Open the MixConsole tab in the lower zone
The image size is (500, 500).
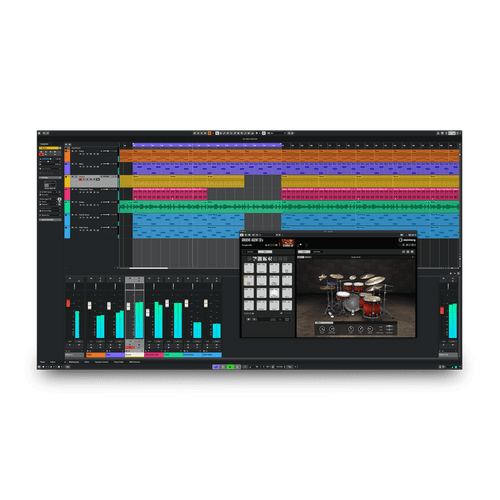click(x=74, y=362)
